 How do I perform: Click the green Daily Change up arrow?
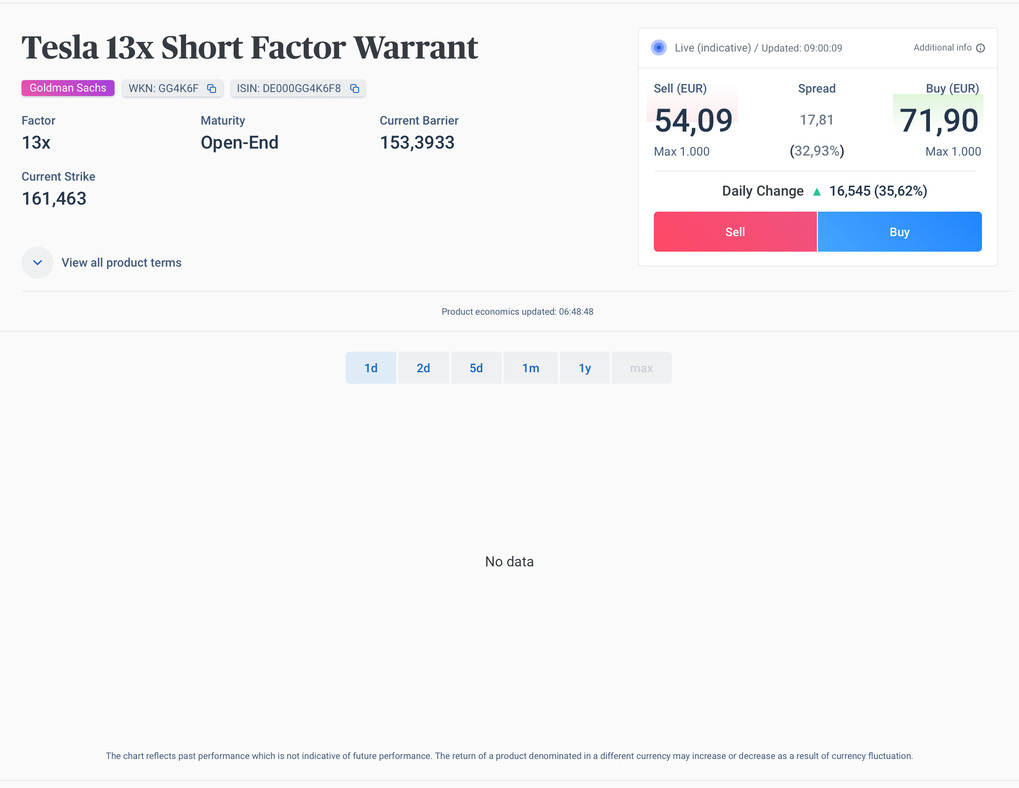[816, 191]
